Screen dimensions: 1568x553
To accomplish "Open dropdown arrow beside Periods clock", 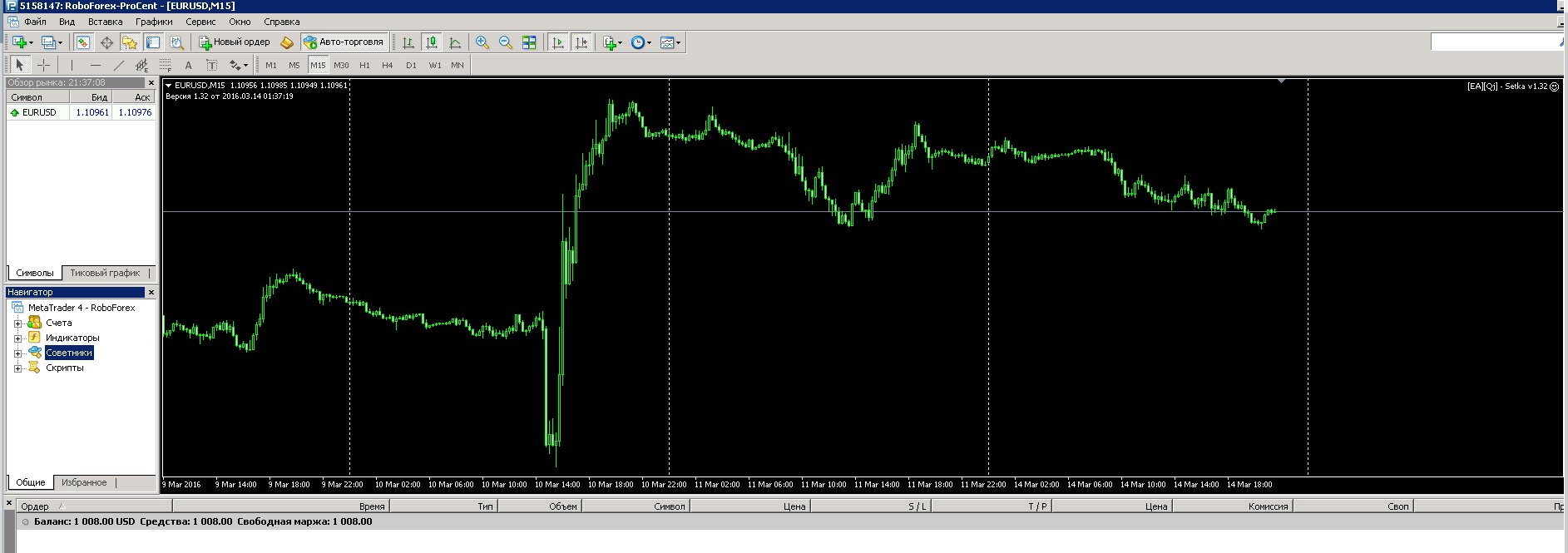I will 650,42.
